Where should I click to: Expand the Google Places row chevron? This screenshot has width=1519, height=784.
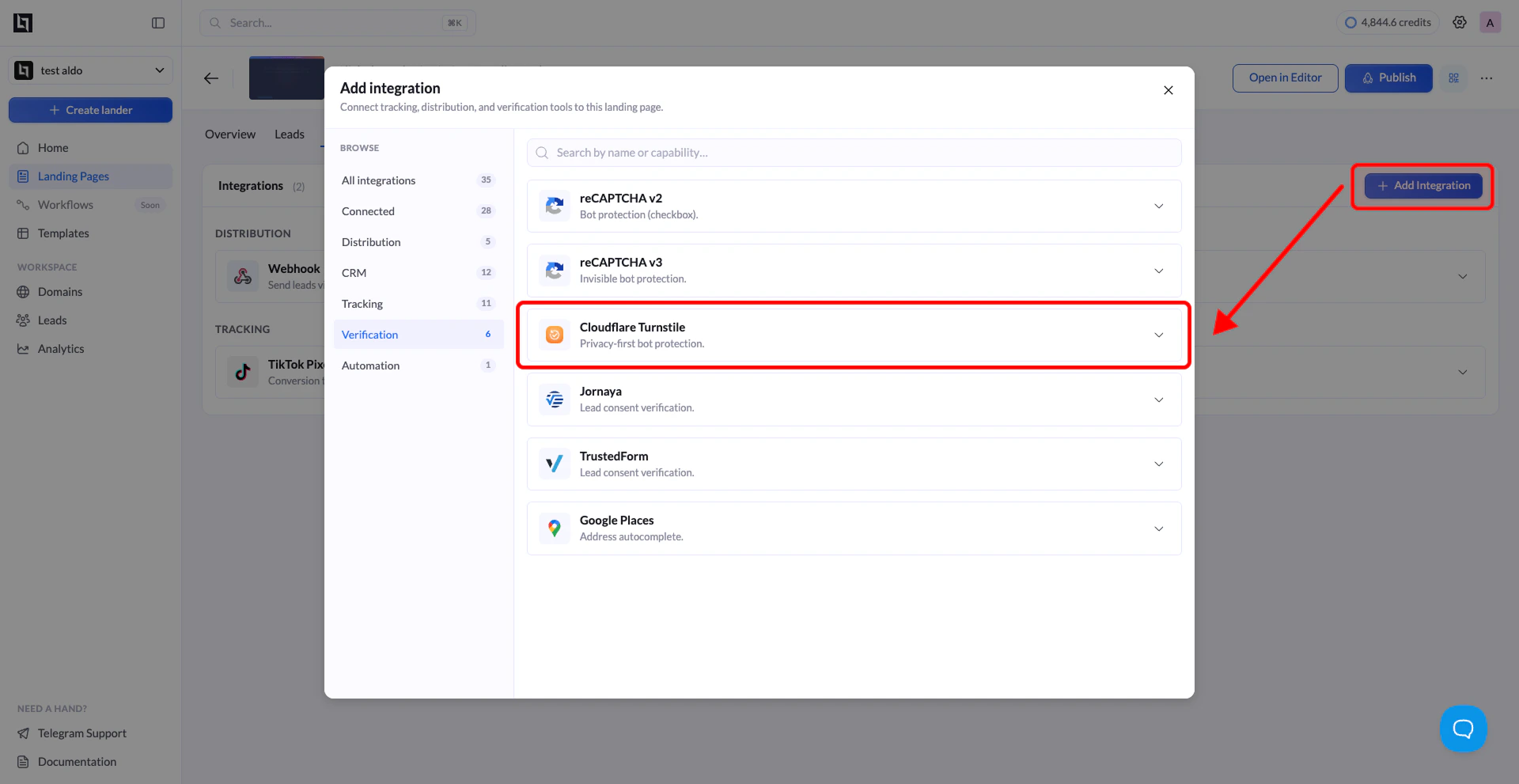(x=1159, y=528)
